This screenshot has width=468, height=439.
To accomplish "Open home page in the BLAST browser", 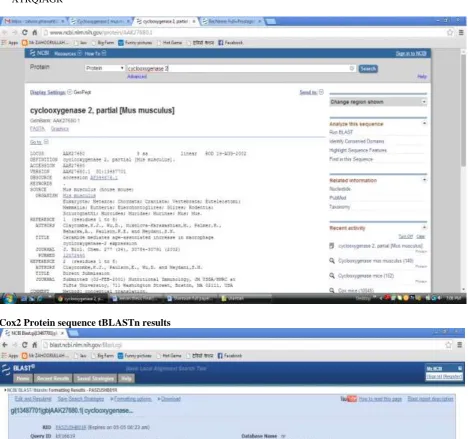I will coord(34,345).
